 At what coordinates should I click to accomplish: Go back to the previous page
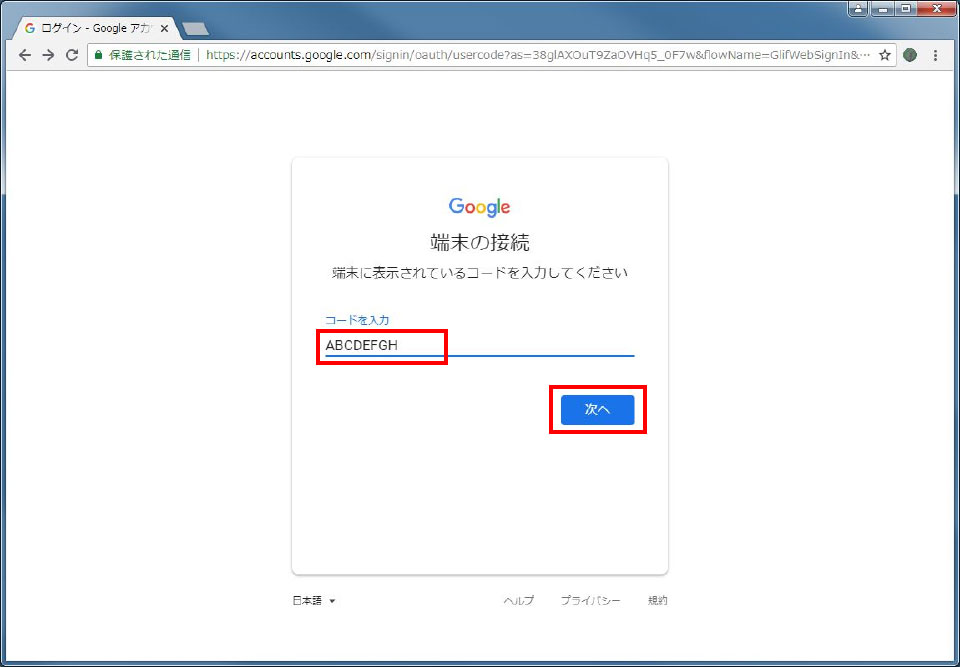pos(24,55)
